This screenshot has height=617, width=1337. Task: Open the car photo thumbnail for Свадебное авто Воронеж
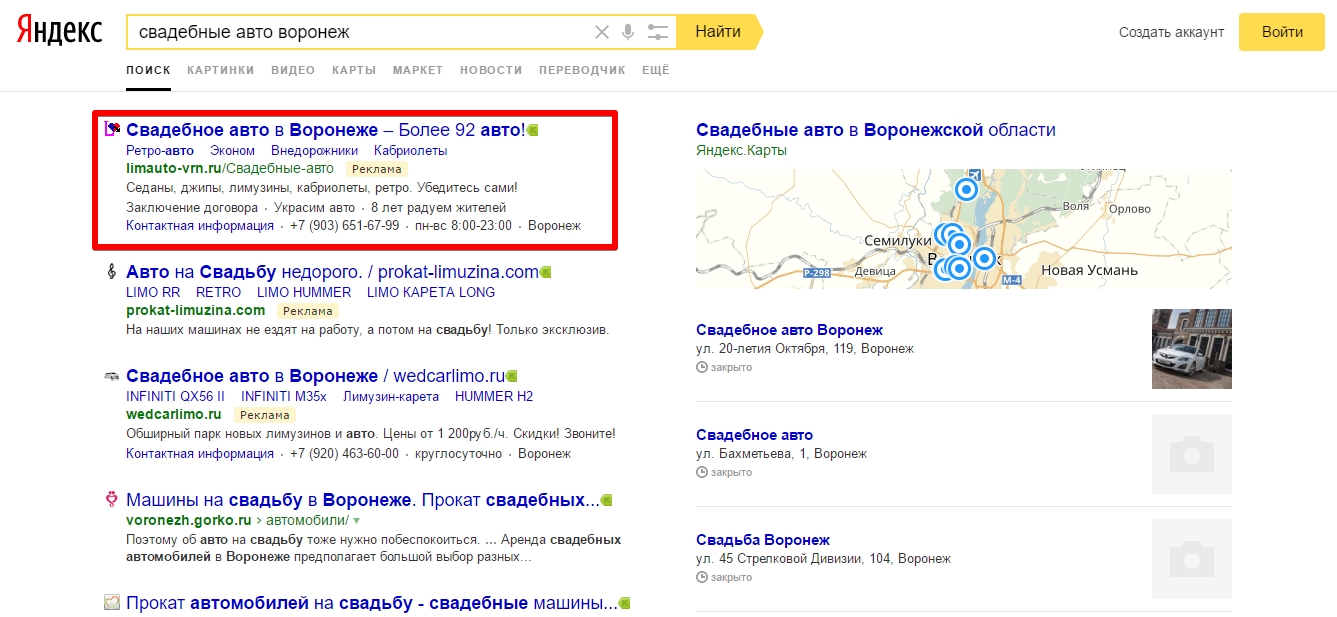[x=1192, y=349]
